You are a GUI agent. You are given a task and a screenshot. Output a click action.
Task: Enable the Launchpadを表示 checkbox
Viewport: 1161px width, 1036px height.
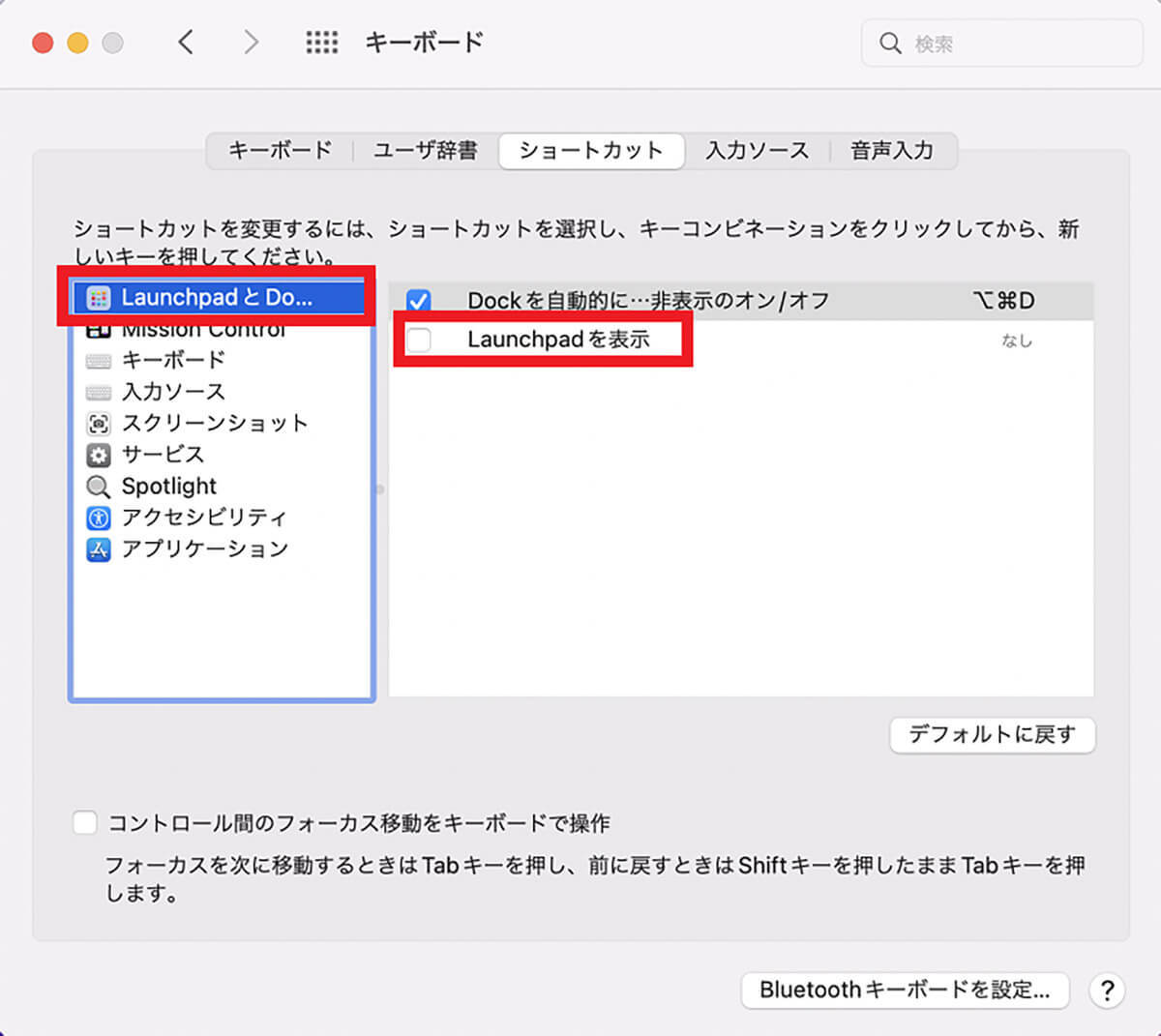coord(419,340)
